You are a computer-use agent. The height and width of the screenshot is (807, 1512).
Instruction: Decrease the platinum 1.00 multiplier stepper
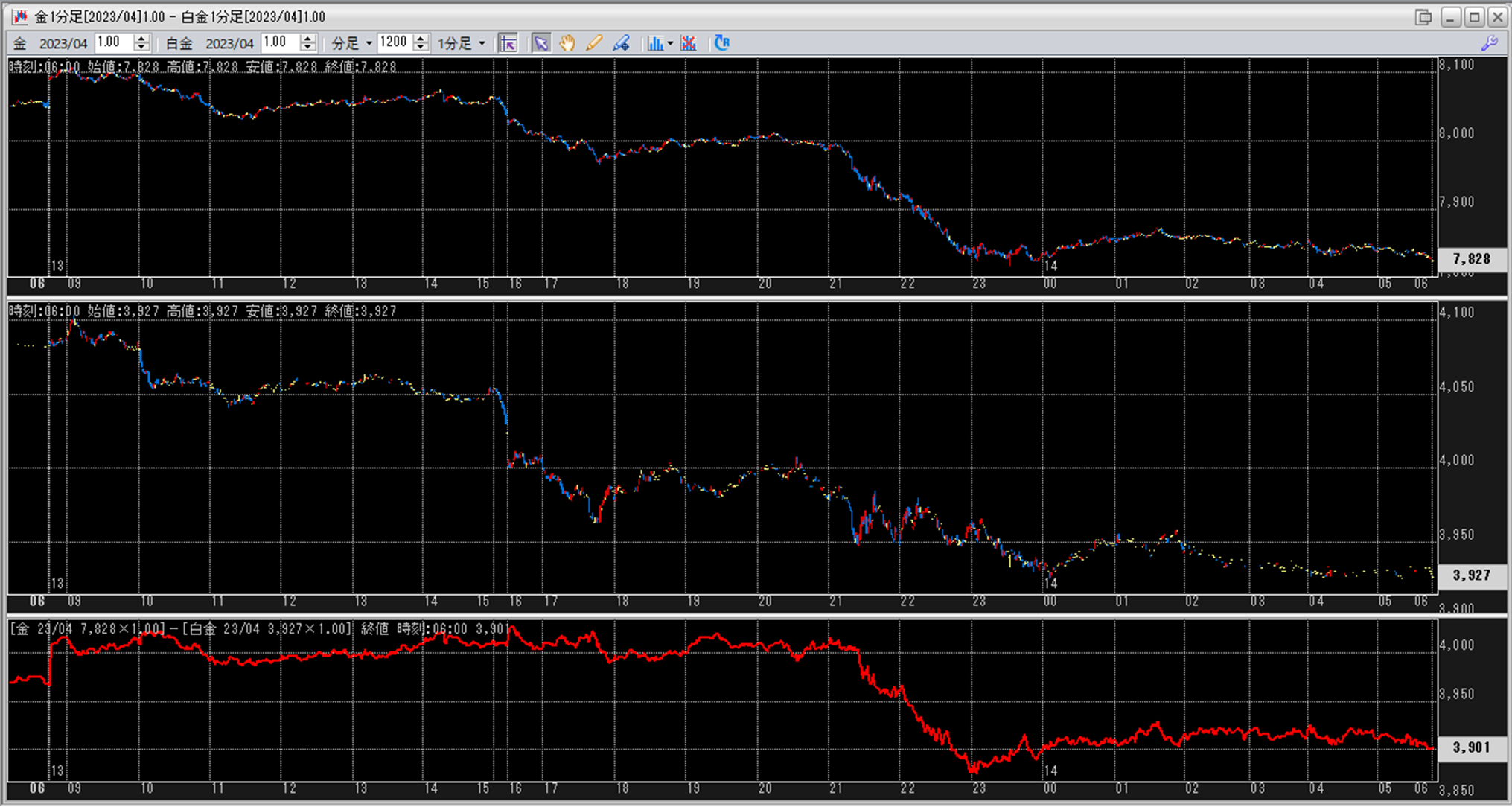coord(307,48)
